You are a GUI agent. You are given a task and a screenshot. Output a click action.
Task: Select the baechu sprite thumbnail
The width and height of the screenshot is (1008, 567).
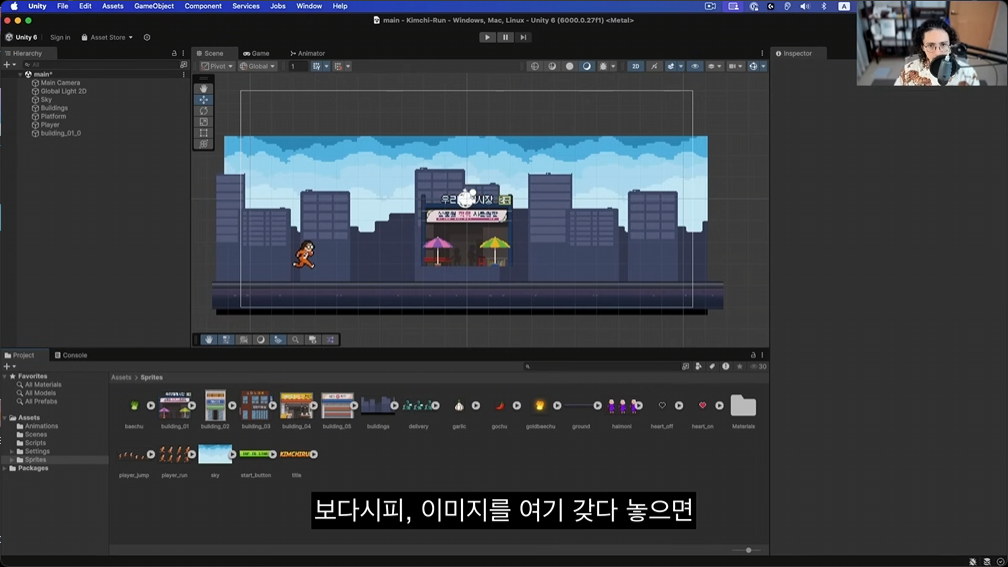(x=134, y=406)
